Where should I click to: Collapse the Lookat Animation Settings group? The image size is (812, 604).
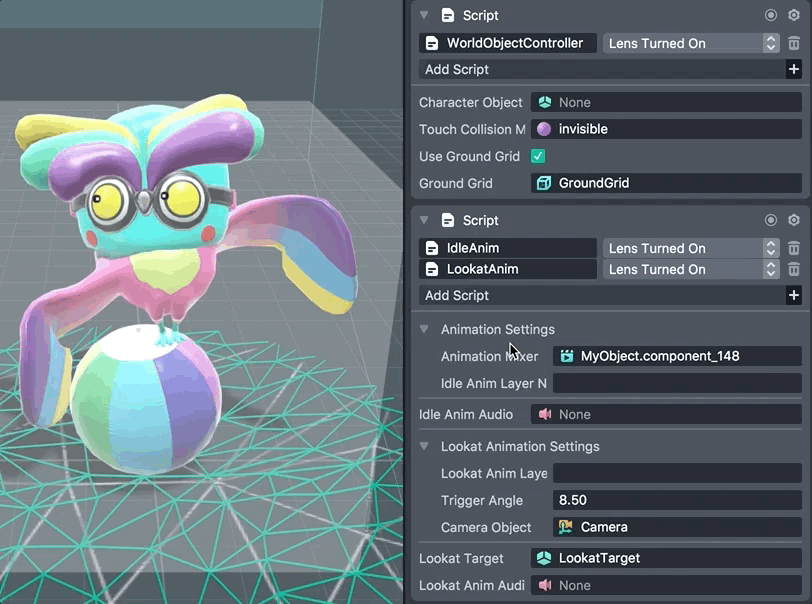[424, 446]
